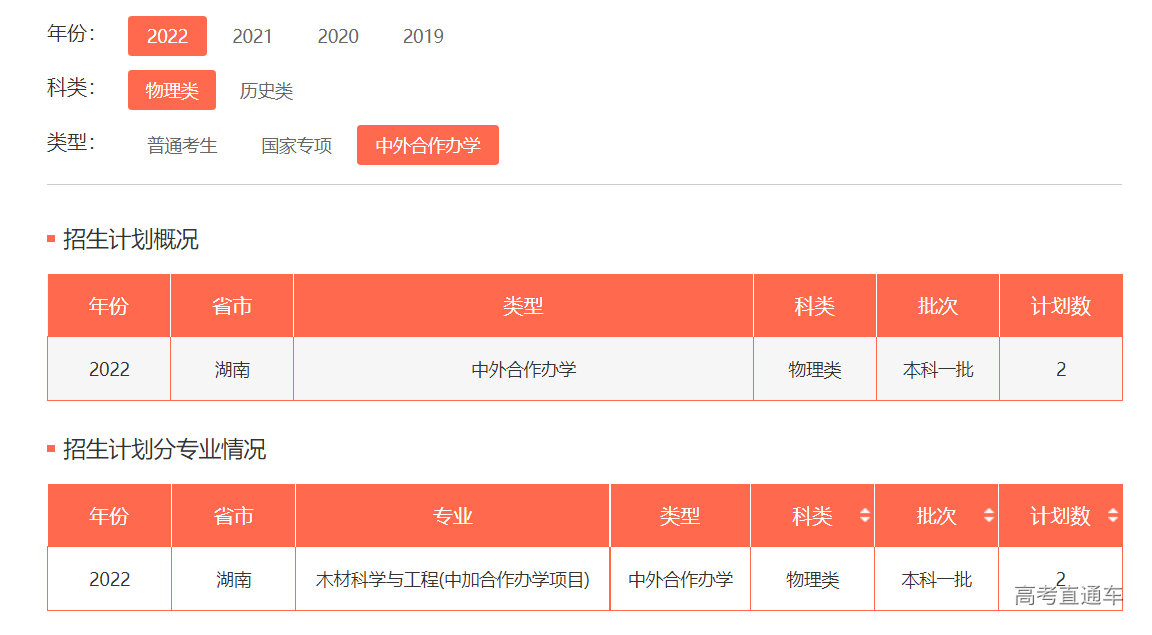This screenshot has width=1152, height=635.
Task: Click the 高考直通车 watermark logo
Action: [1068, 597]
